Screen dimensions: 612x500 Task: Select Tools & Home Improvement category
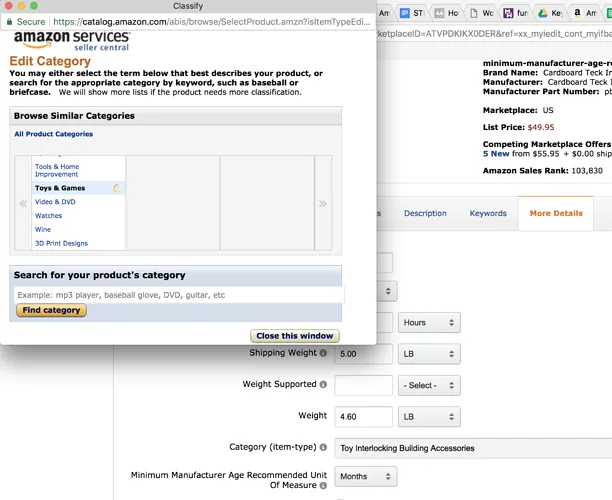pyautogui.click(x=57, y=170)
